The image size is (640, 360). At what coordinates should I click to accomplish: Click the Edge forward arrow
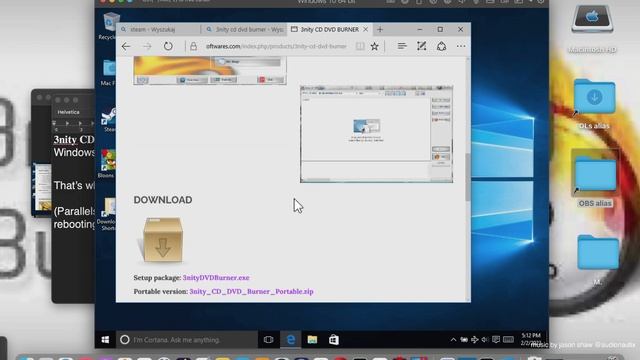coord(147,47)
